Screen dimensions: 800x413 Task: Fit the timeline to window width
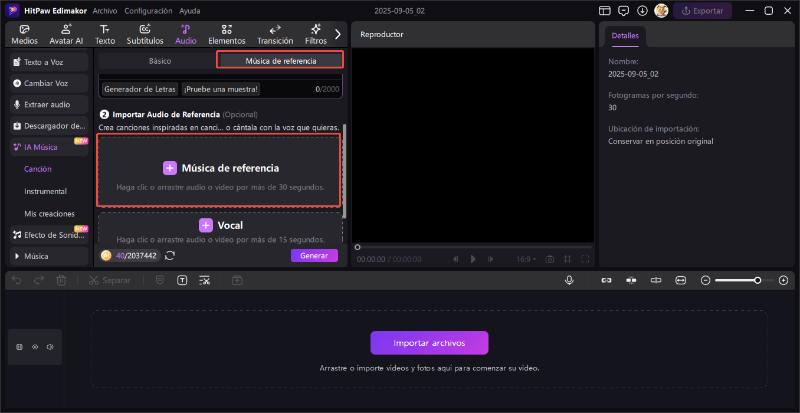[681, 280]
